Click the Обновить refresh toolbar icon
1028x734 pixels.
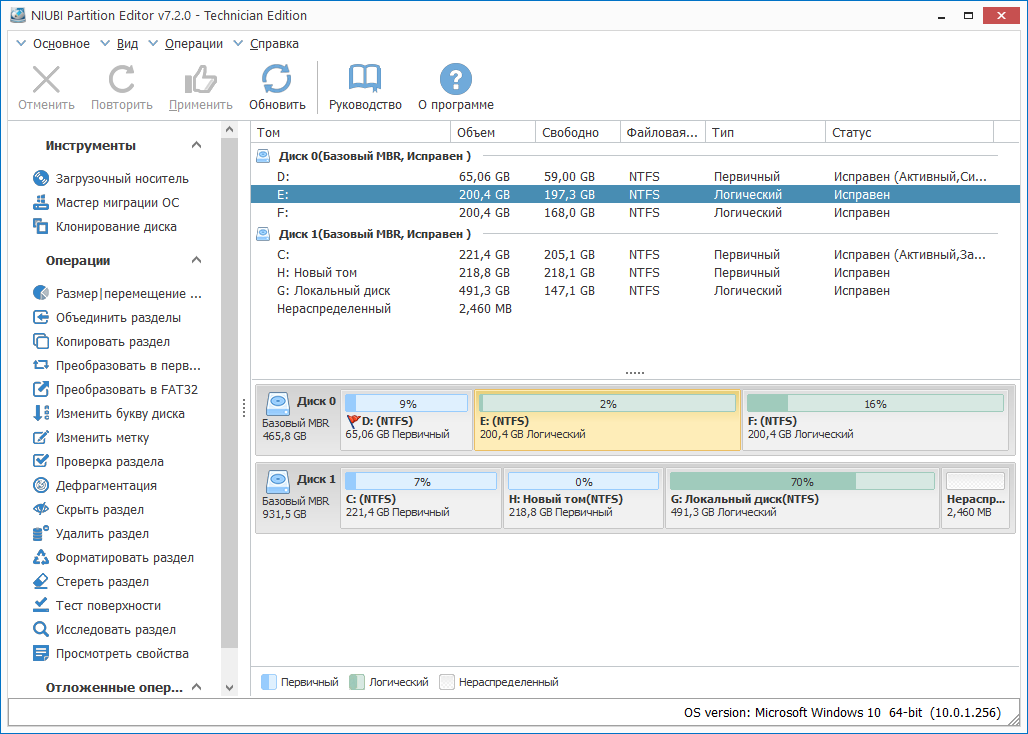pyautogui.click(x=277, y=80)
